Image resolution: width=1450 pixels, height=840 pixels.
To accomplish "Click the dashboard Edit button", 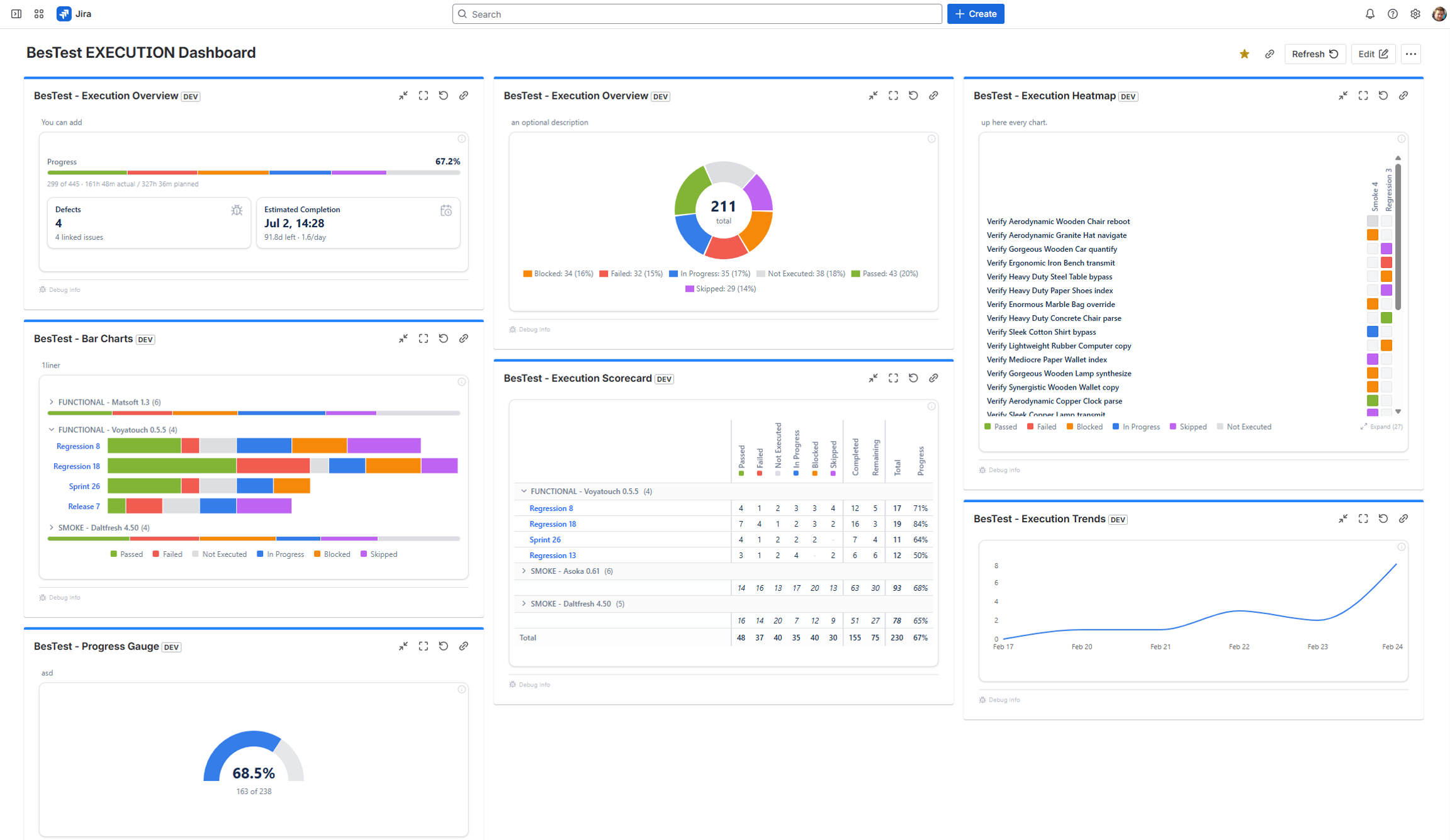I will [x=1373, y=54].
